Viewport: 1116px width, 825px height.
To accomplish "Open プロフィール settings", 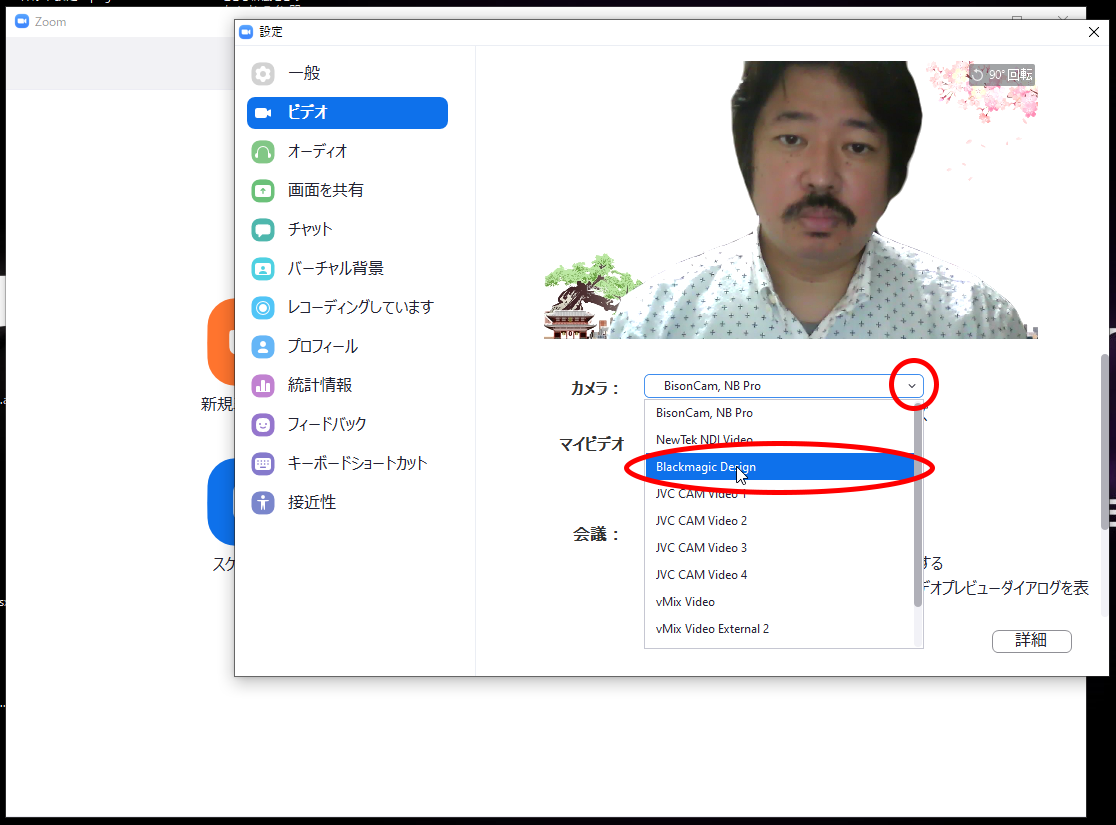I will click(x=347, y=347).
